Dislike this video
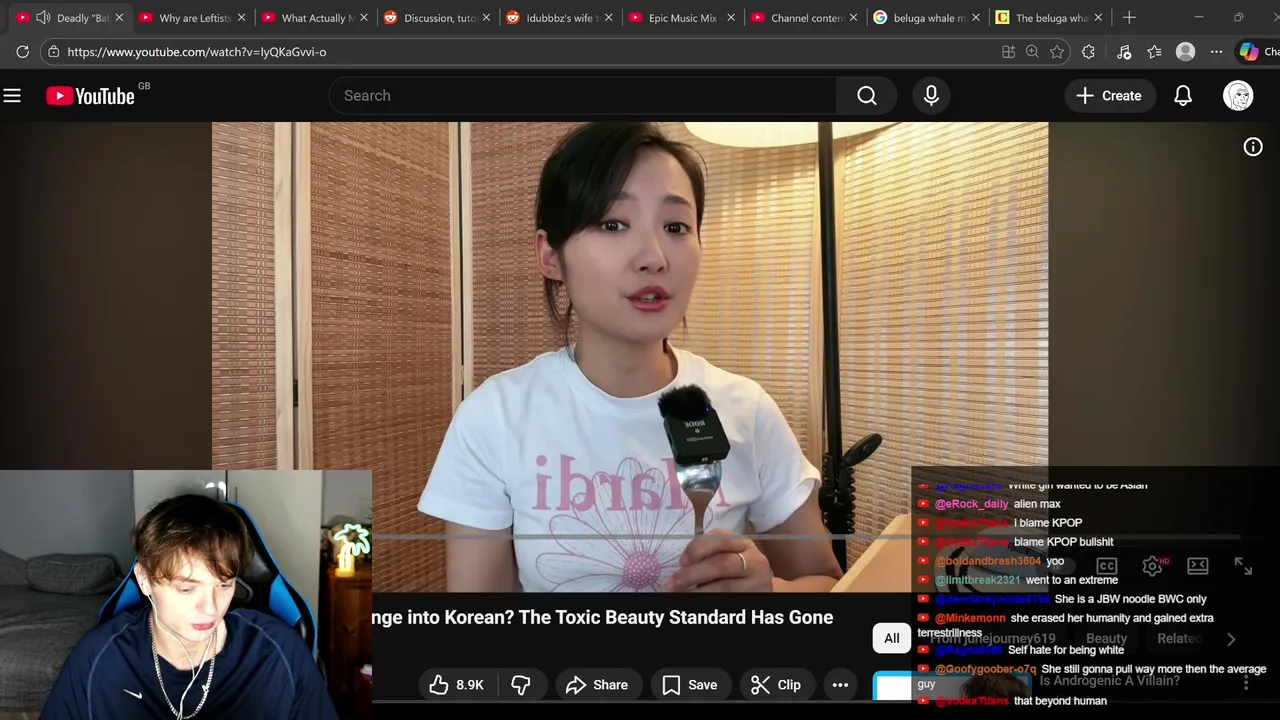This screenshot has height=720, width=1280. (x=521, y=685)
